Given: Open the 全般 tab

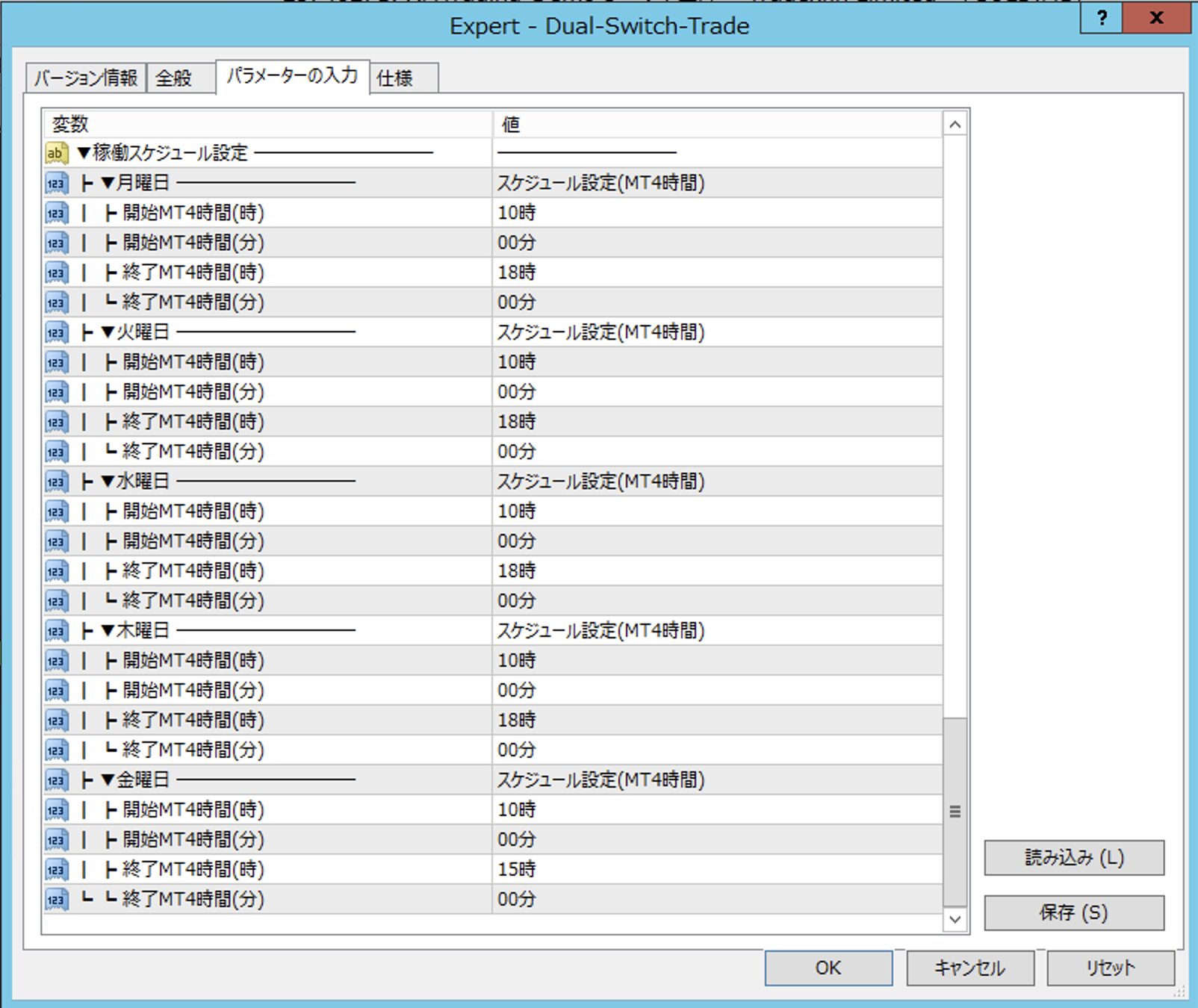Looking at the screenshot, I should [174, 78].
